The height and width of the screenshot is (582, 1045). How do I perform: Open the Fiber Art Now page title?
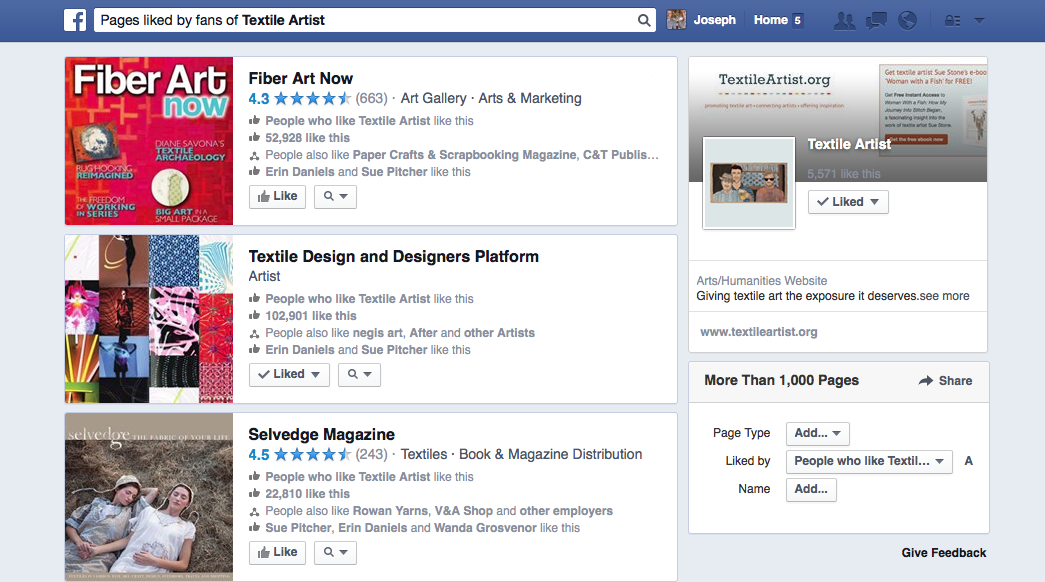301,79
